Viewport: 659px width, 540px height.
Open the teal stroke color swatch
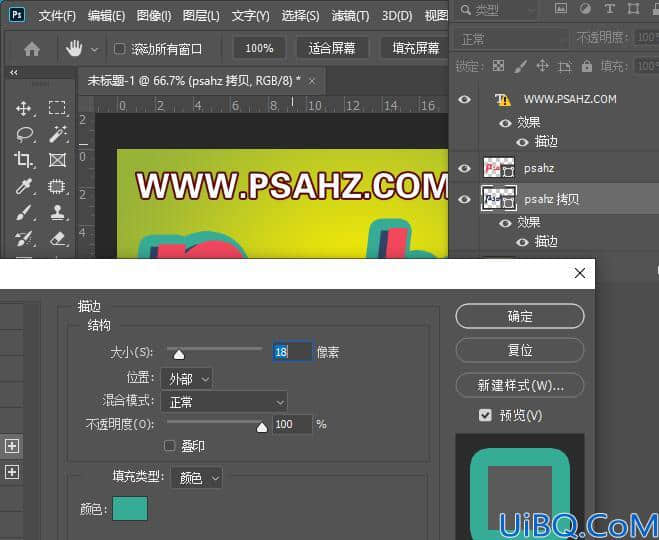(x=130, y=508)
